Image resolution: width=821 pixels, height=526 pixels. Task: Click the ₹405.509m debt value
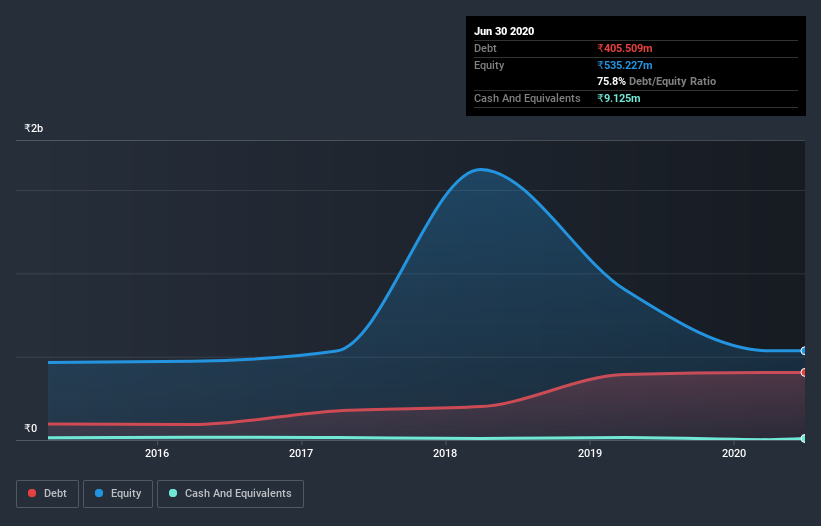625,48
